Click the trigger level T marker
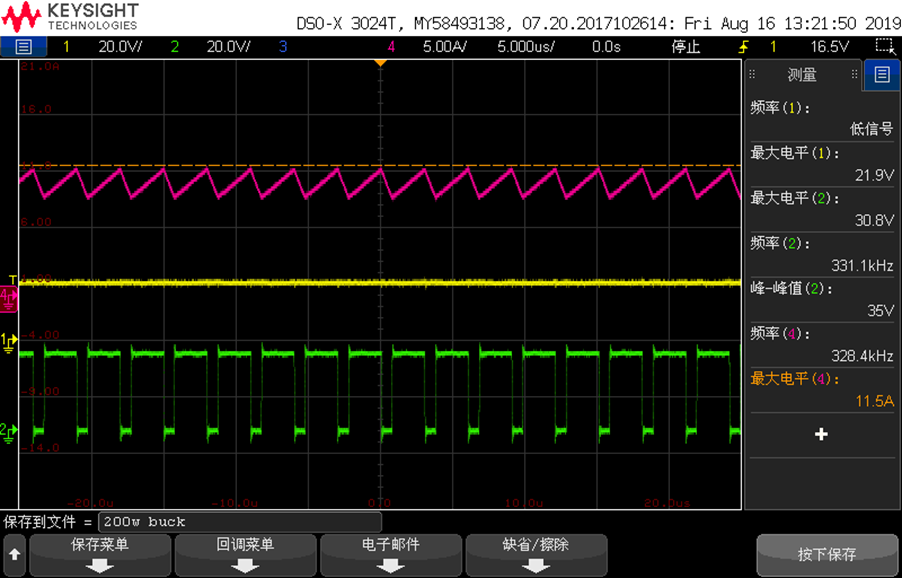Screen dimensions: 902x578 (x=13, y=280)
